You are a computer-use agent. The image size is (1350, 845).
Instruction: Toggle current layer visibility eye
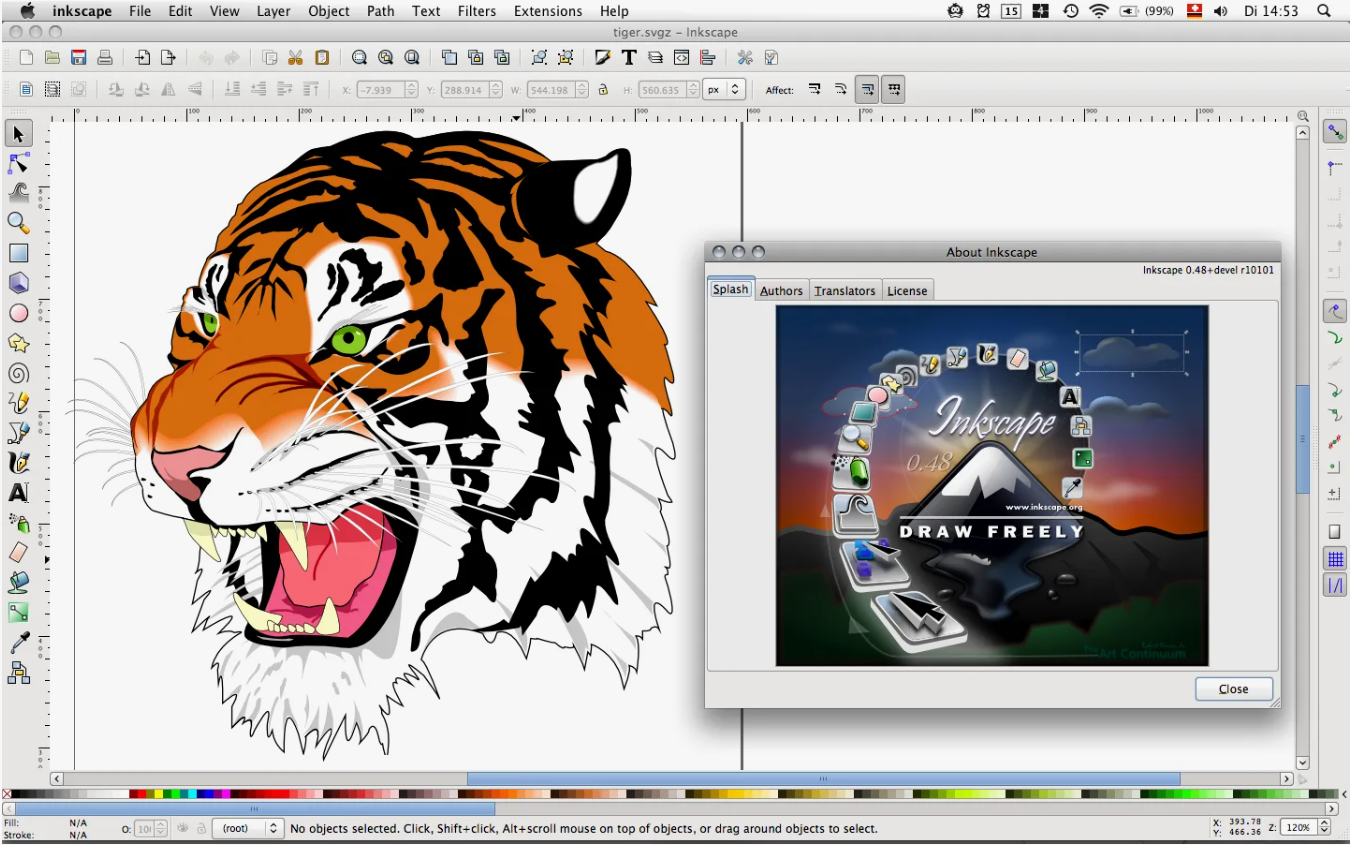click(183, 828)
